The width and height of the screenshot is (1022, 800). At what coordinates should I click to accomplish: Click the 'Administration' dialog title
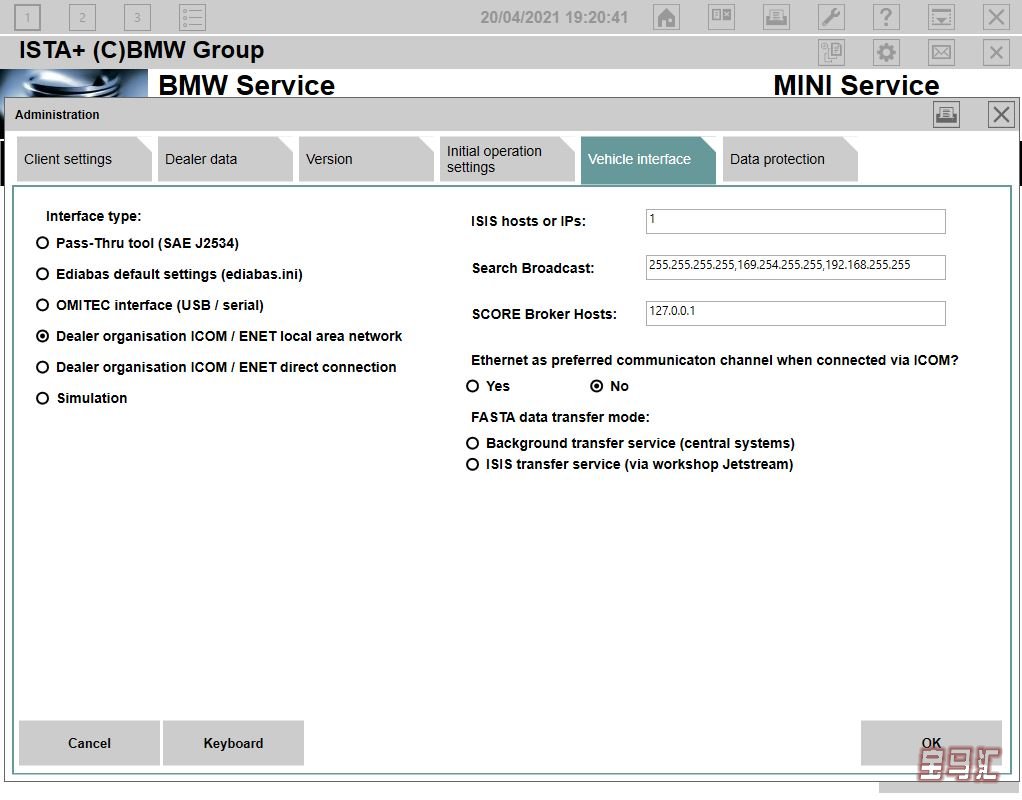click(x=57, y=115)
